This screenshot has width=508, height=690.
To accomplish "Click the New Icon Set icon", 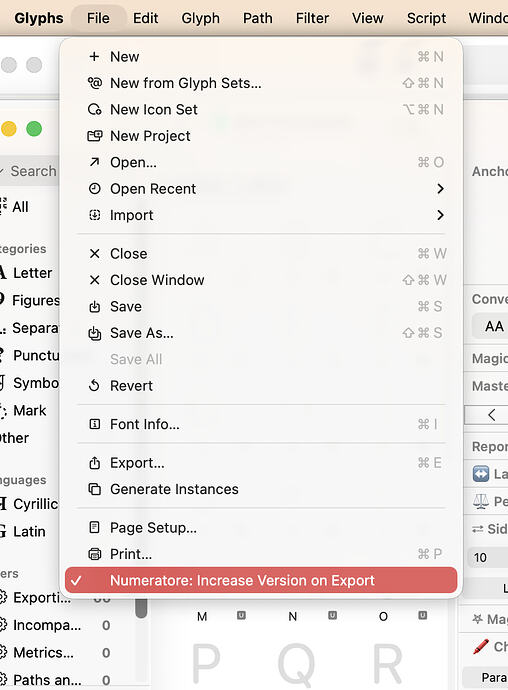I will 94,109.
